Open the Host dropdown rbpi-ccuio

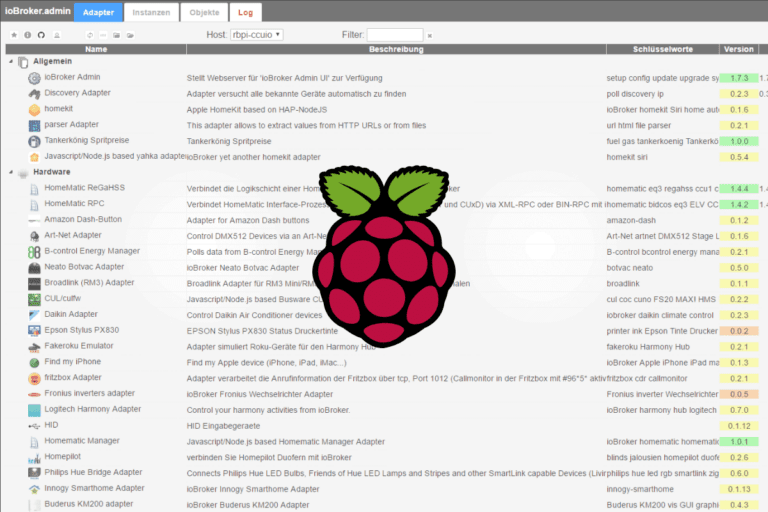click(257, 35)
